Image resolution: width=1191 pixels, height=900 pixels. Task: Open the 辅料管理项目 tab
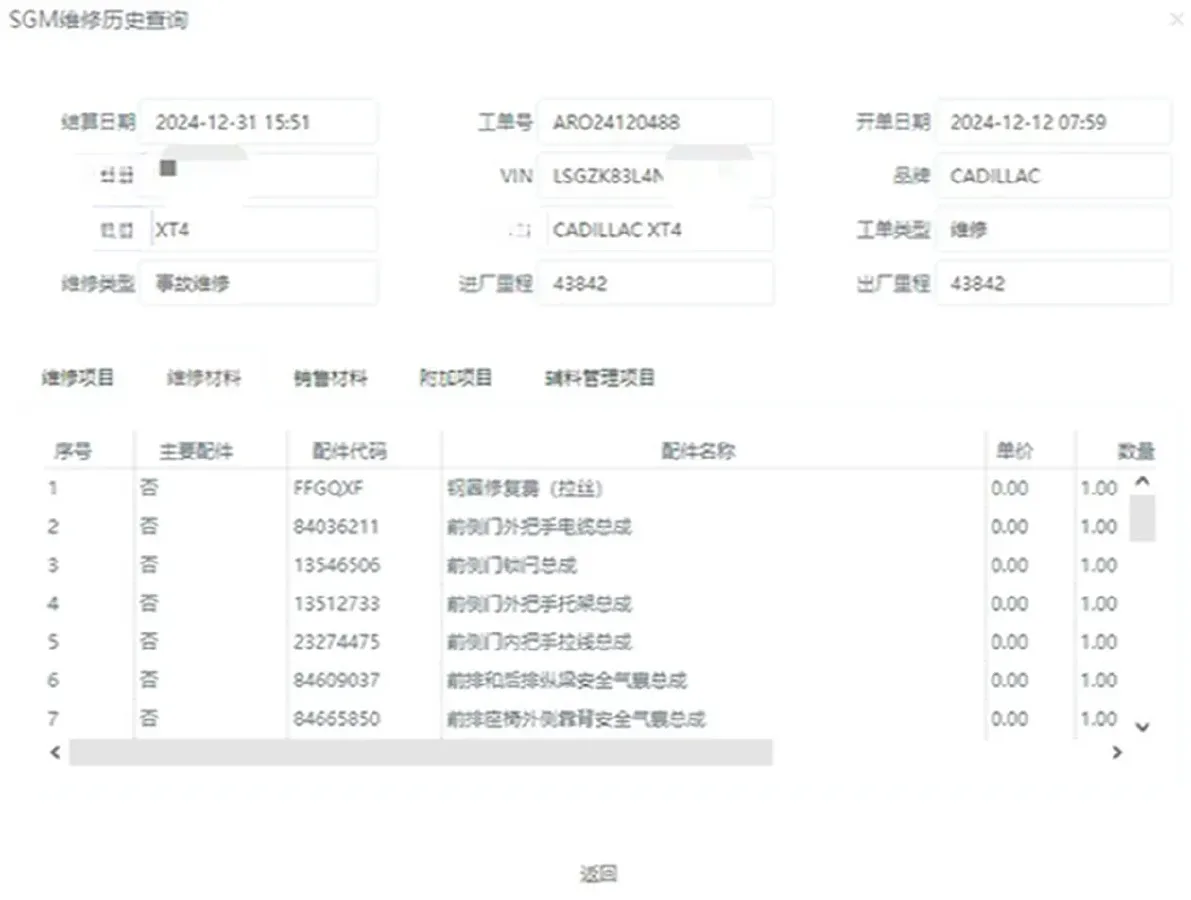(x=597, y=378)
